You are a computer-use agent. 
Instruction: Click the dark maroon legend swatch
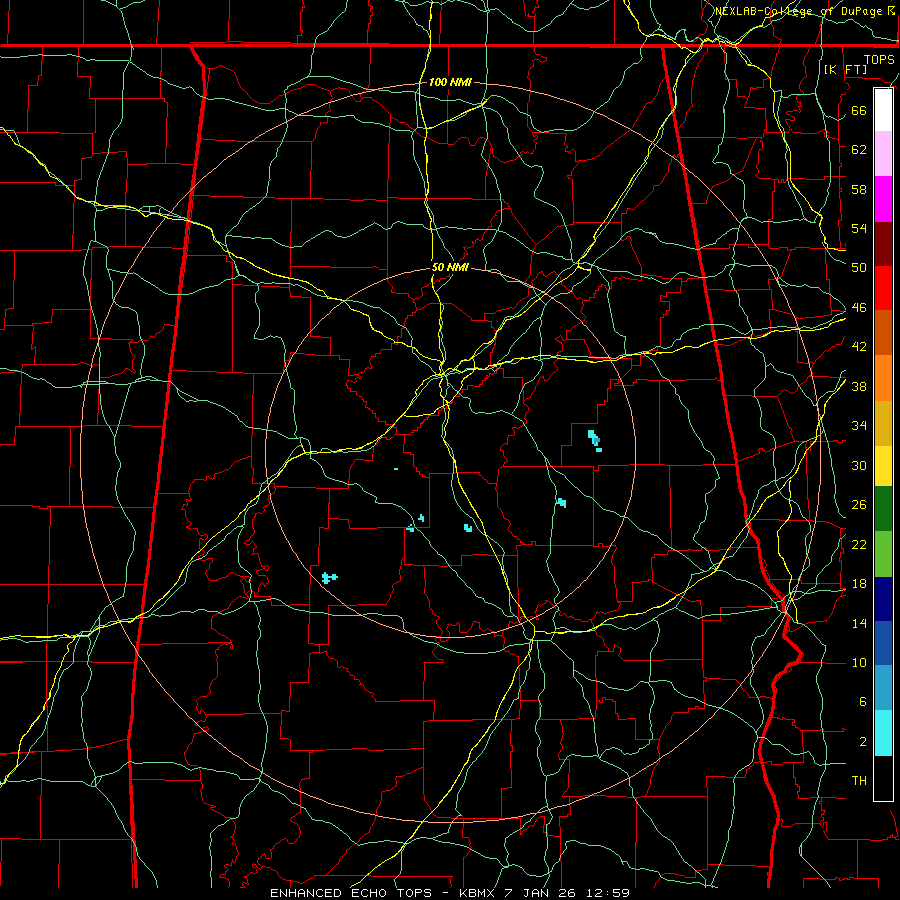pos(883,244)
